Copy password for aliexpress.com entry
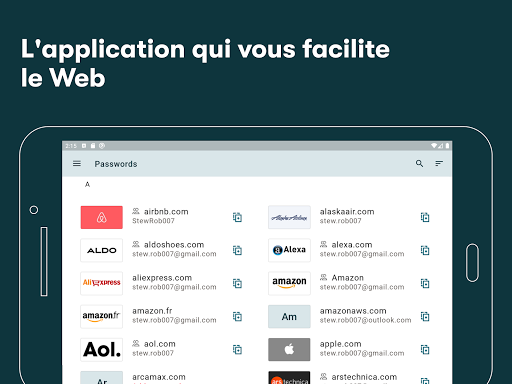 pyautogui.click(x=237, y=283)
